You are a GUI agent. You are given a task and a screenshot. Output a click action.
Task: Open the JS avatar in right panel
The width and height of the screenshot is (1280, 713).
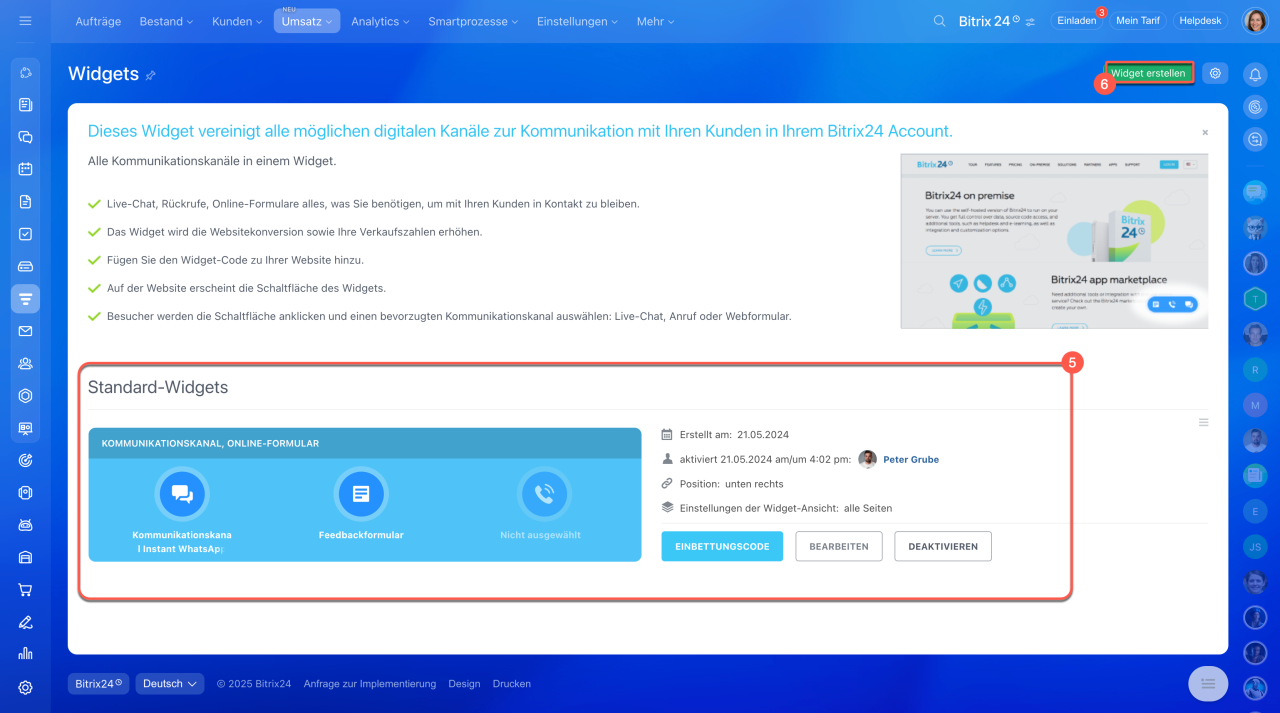tap(1255, 547)
